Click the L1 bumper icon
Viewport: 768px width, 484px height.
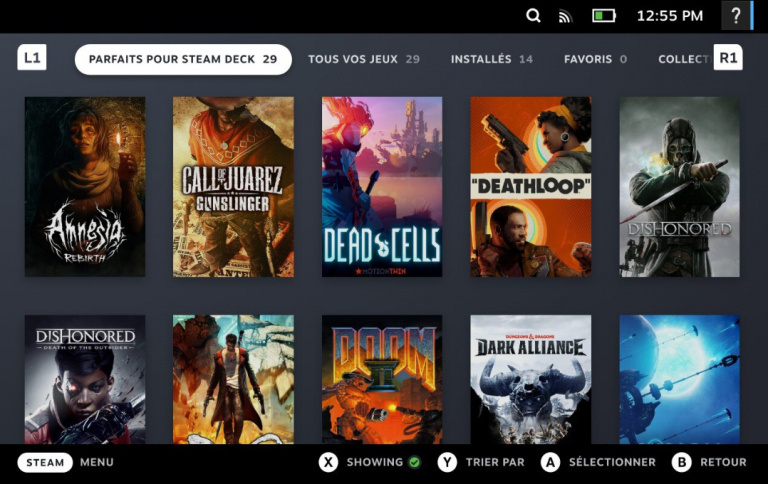coord(32,58)
